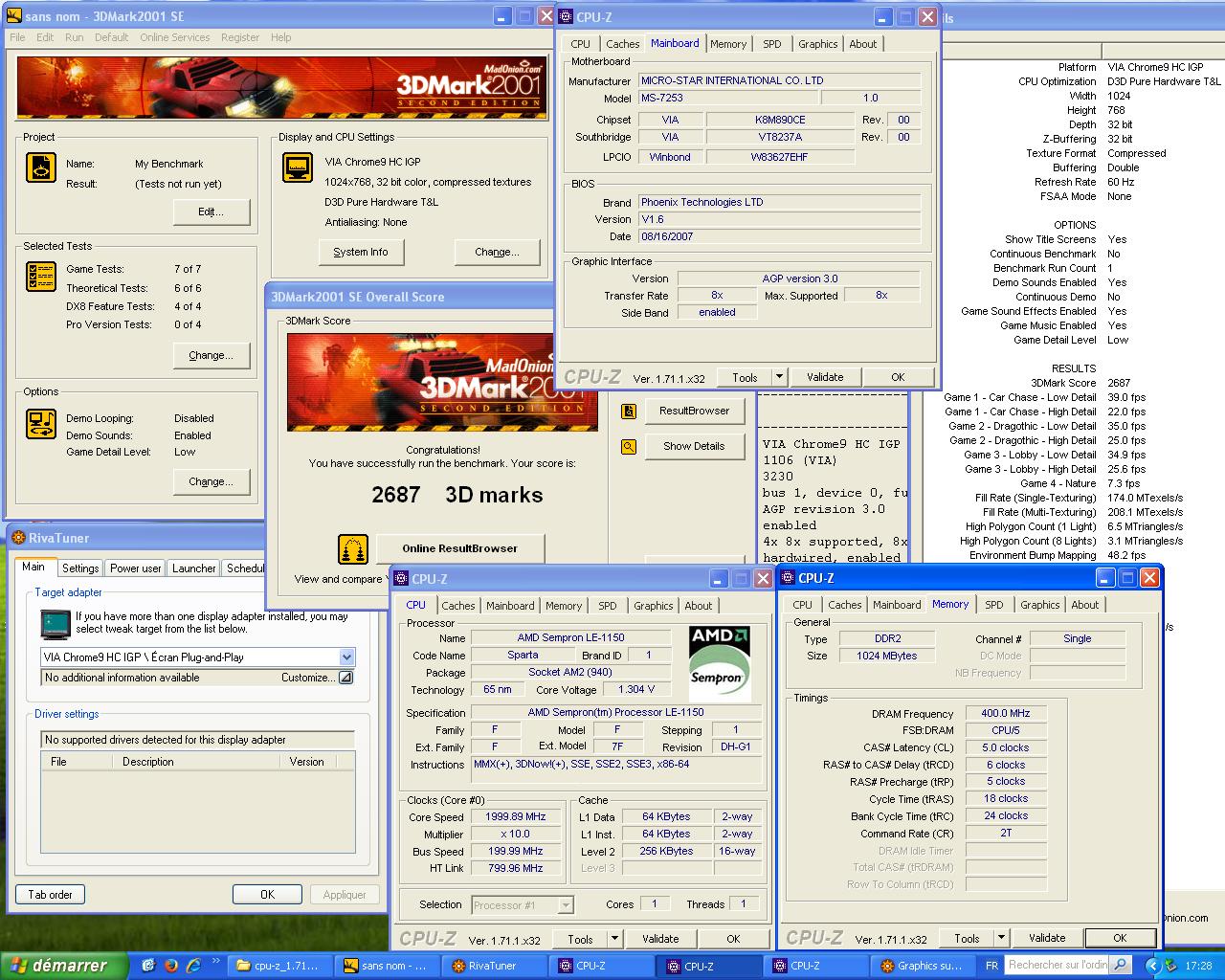Click the Options group icon in 3DMark2001

[41, 423]
